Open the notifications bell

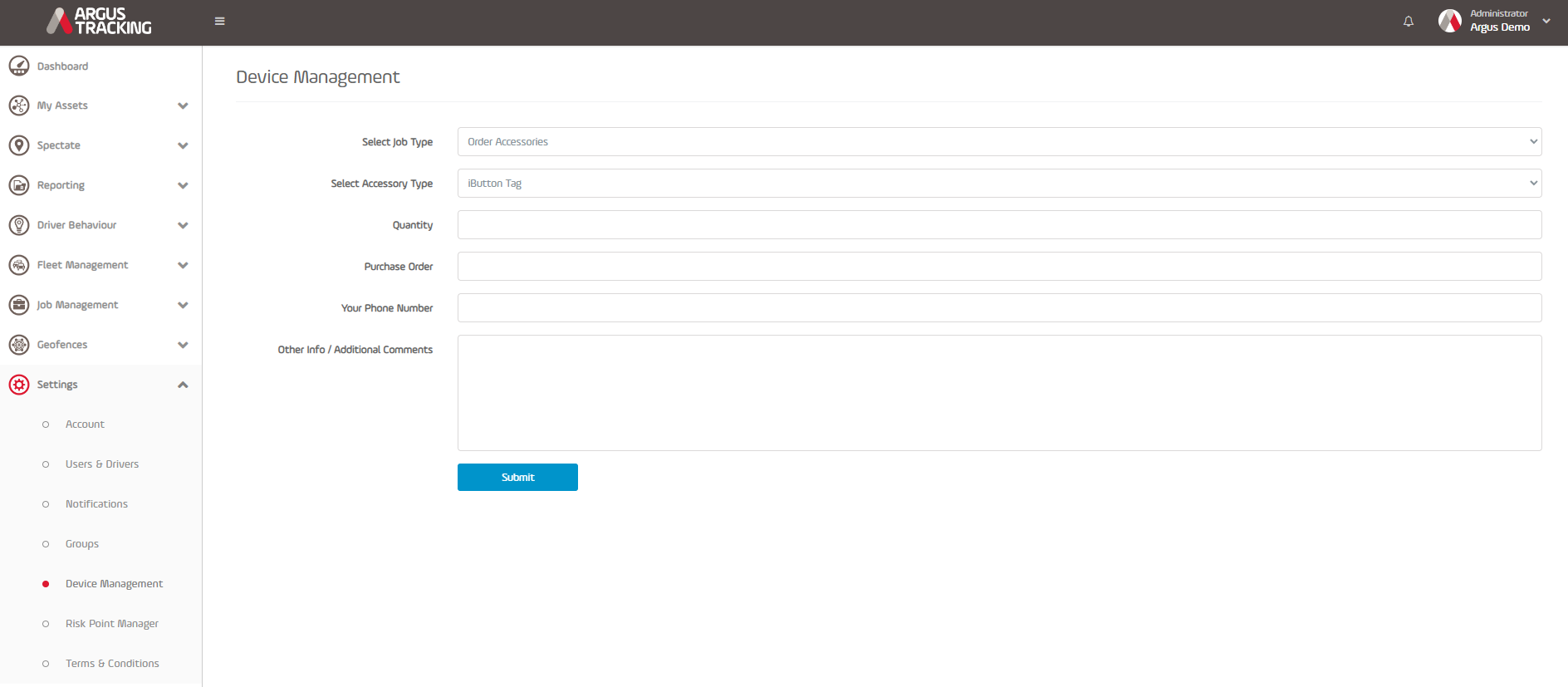[x=1409, y=22]
